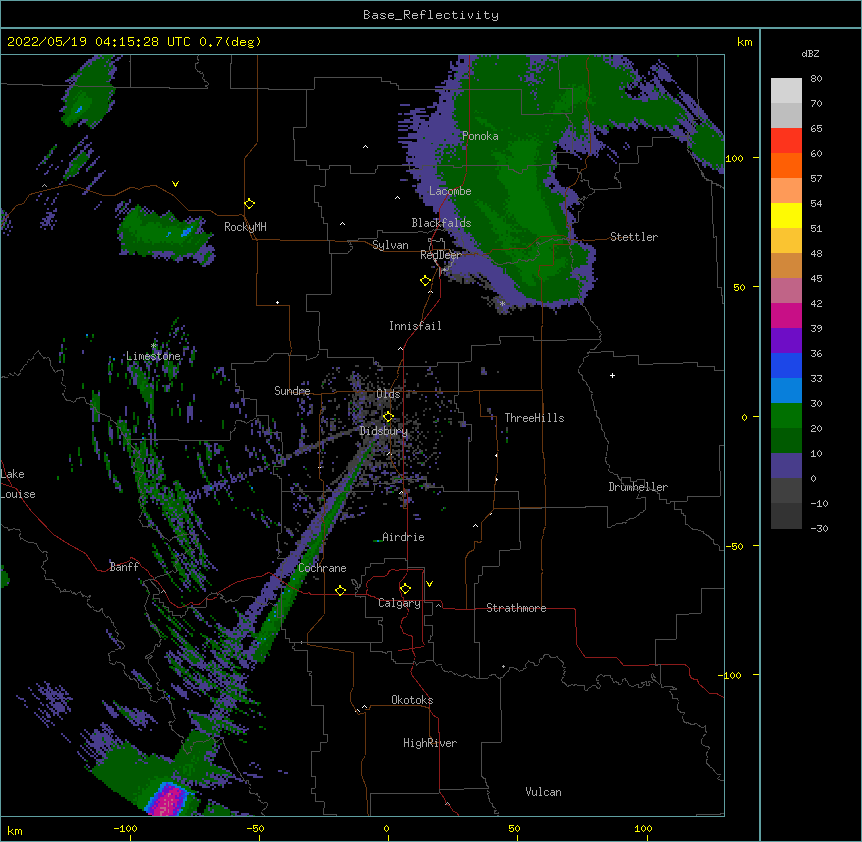Click the Olds town label
The image size is (862, 842).
[x=388, y=394]
